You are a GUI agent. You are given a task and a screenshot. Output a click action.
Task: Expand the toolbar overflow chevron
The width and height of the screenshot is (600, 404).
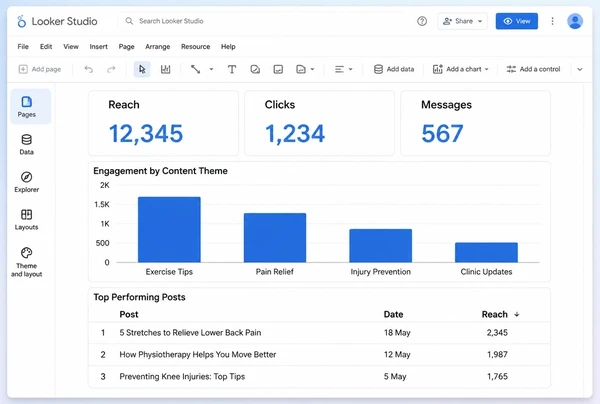point(580,69)
